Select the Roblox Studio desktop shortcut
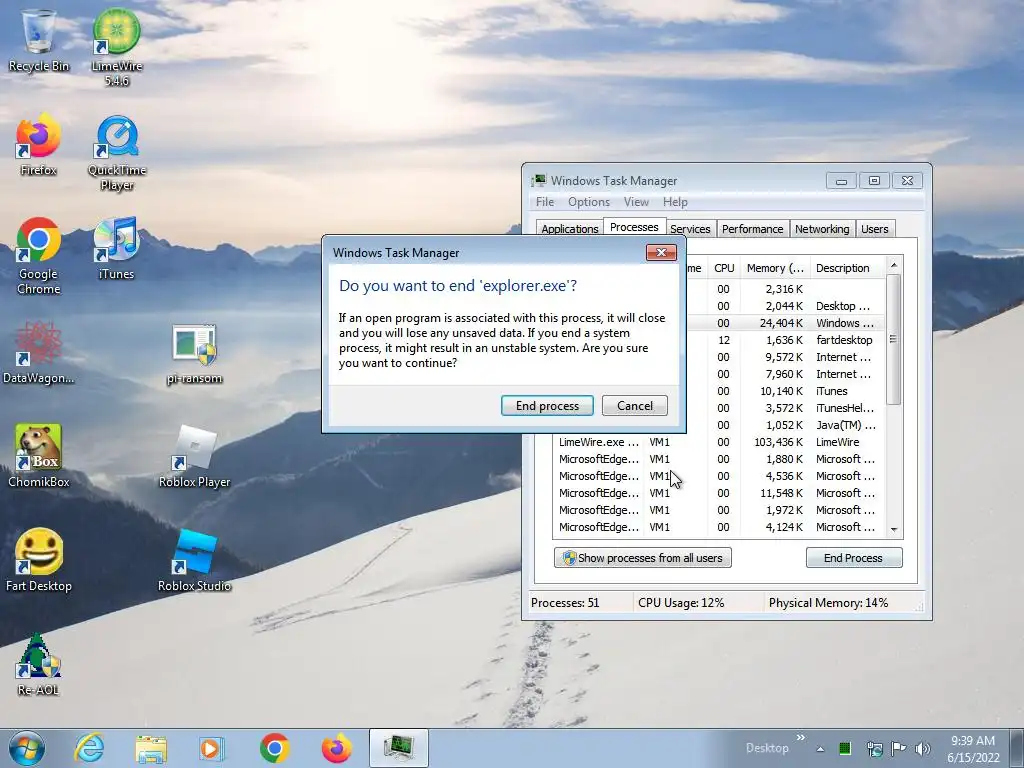The image size is (1024, 768). click(195, 560)
